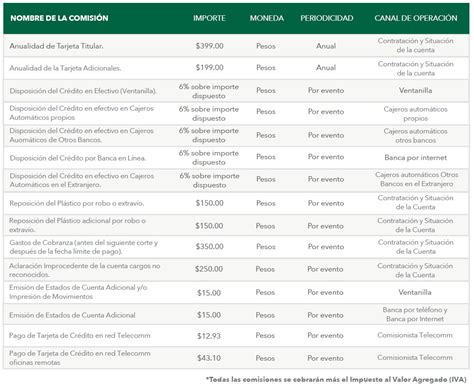
Task: Select 'Anualidad de Tarjeta Titular.' row name
Action: [56, 46]
